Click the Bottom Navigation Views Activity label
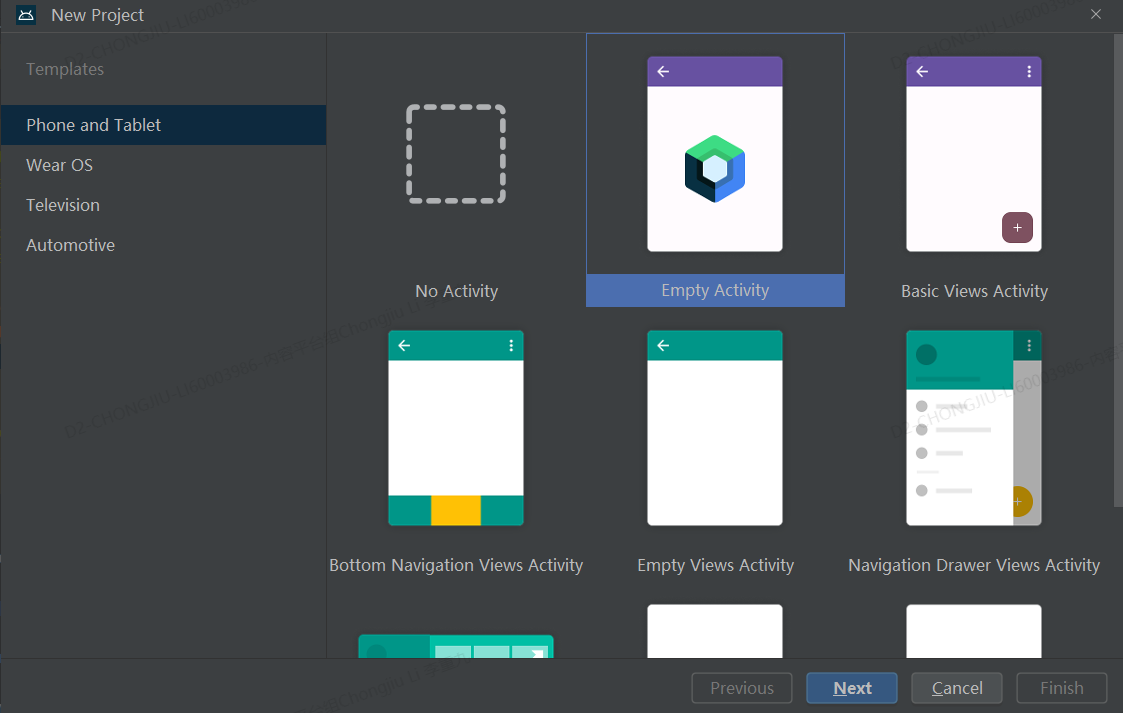This screenshot has height=713, width=1123. coord(456,566)
